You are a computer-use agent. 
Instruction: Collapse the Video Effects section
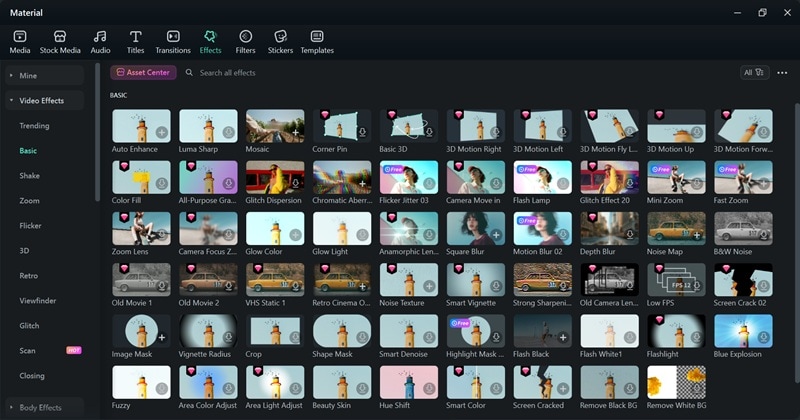point(45,101)
